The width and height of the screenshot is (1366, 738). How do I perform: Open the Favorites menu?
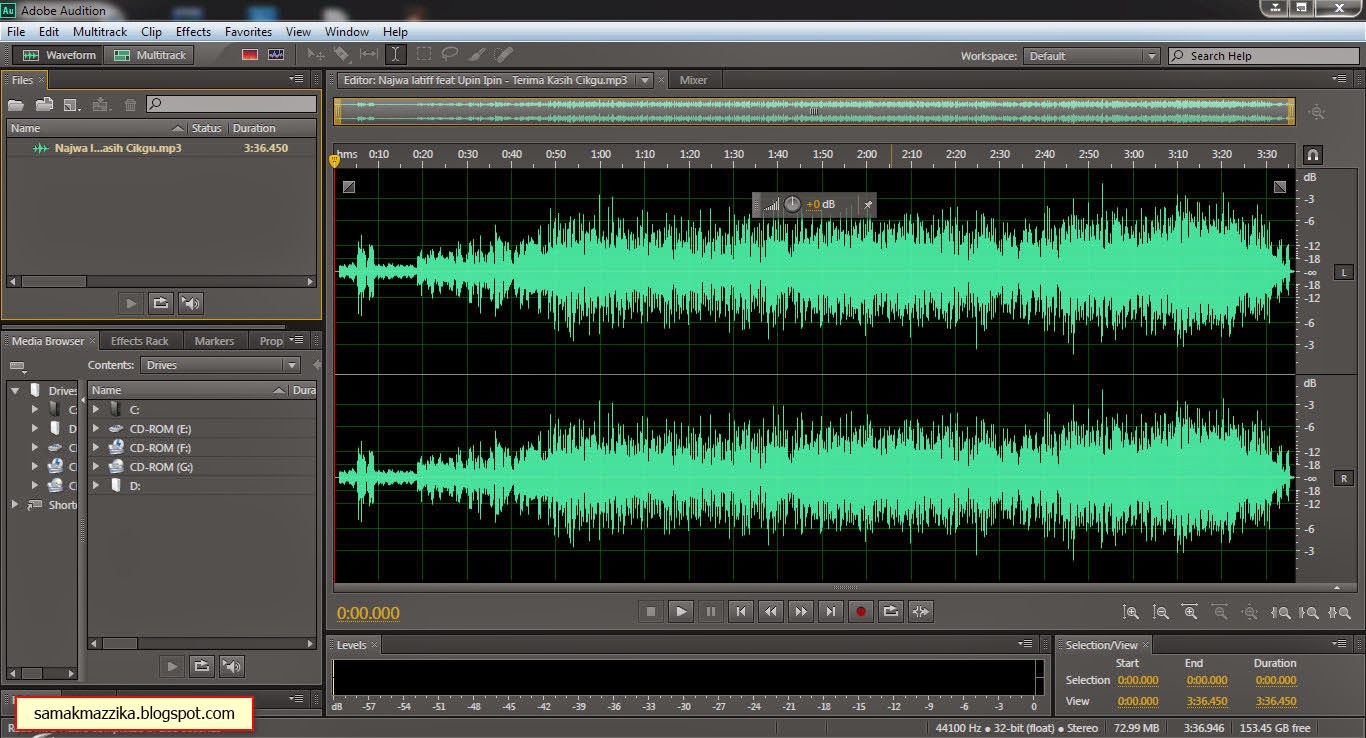coord(248,32)
